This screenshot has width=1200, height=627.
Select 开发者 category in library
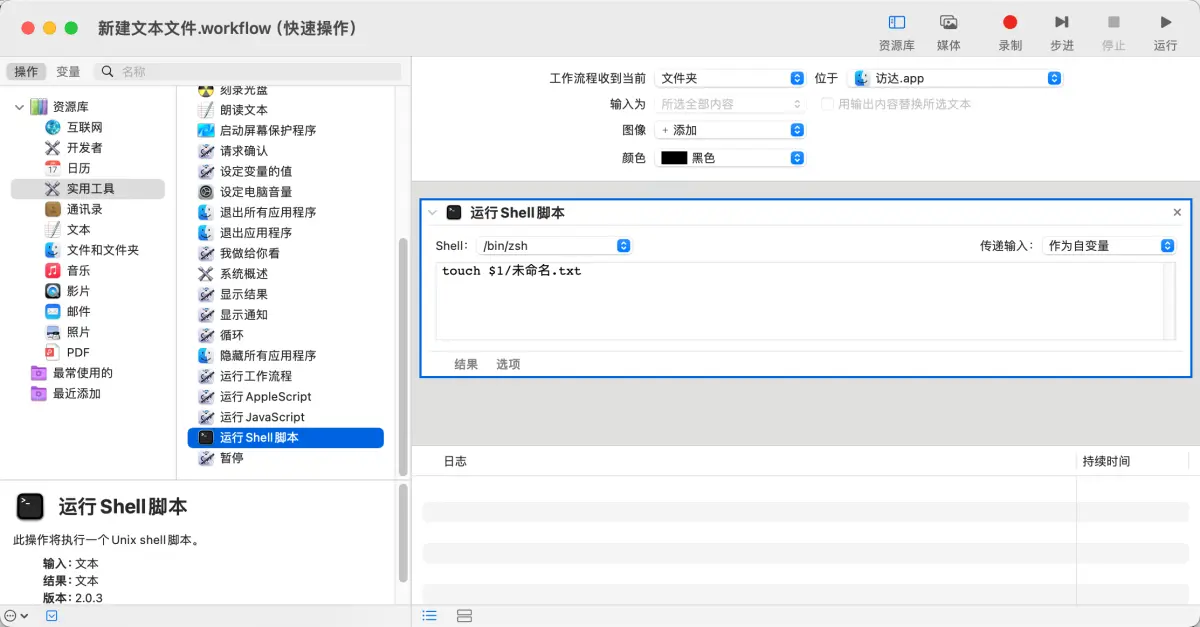85,148
